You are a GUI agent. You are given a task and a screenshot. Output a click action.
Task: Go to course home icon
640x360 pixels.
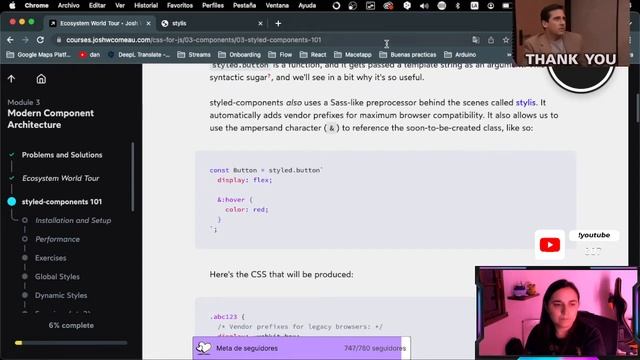pyautogui.click(x=41, y=79)
